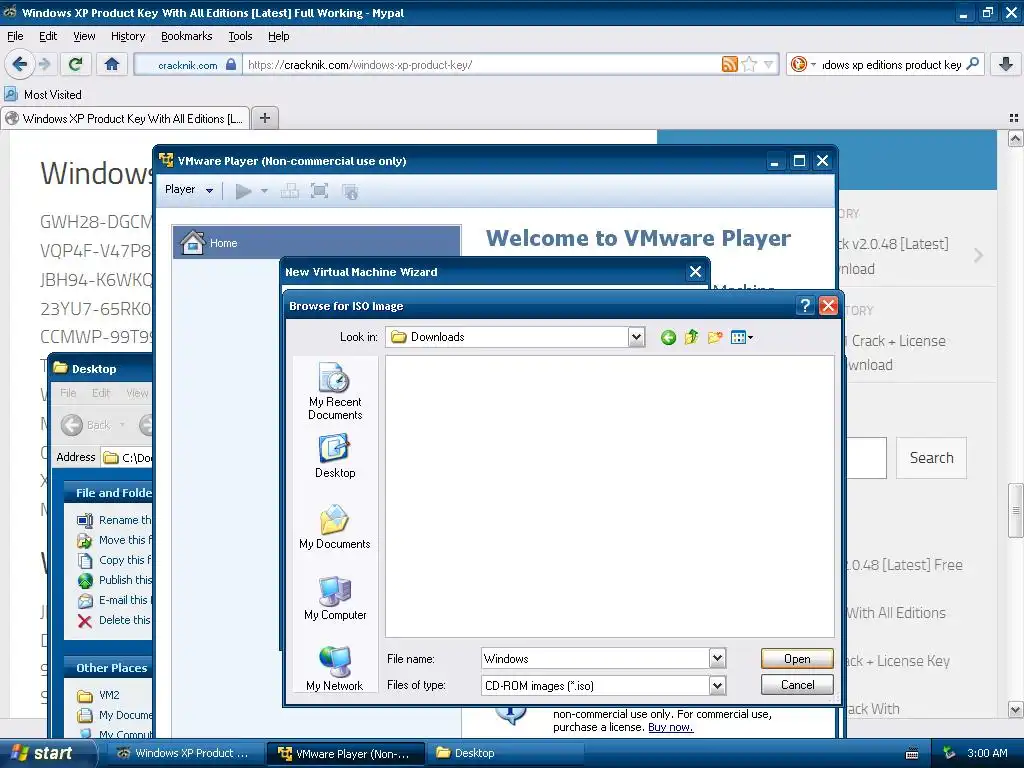Click Rename th… in Desktop folder tasks

114,520
